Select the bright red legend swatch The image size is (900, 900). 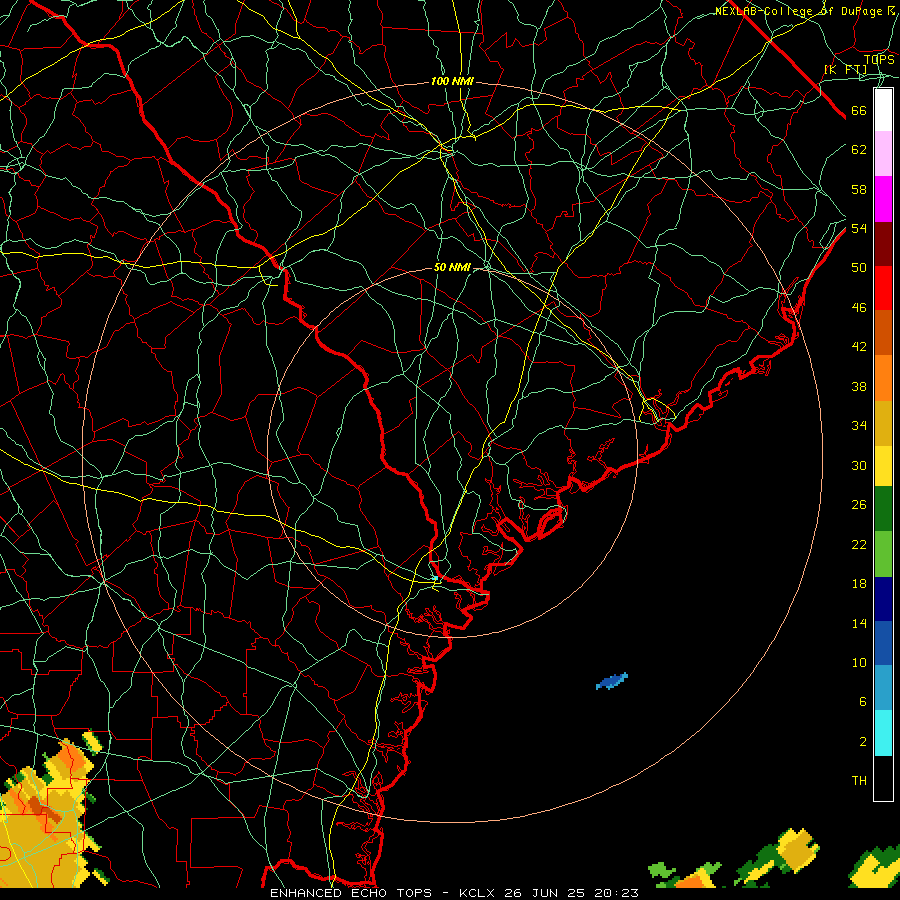point(883,288)
